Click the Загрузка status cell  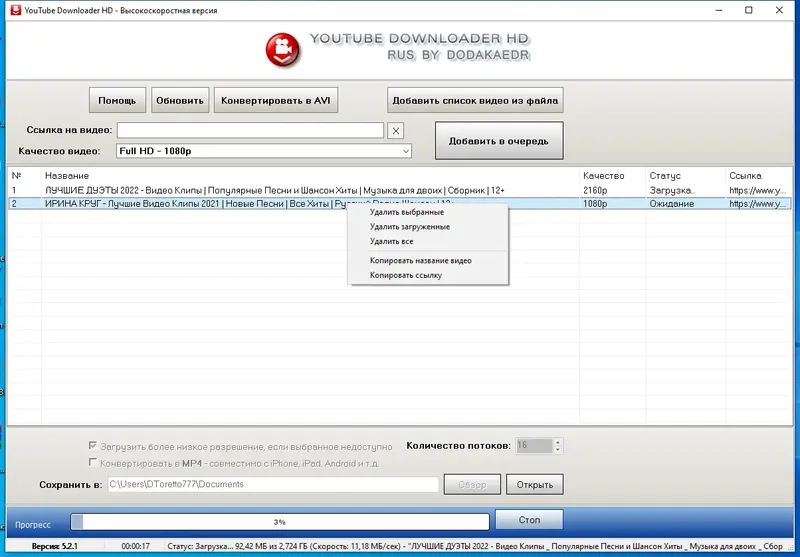pyautogui.click(x=671, y=190)
